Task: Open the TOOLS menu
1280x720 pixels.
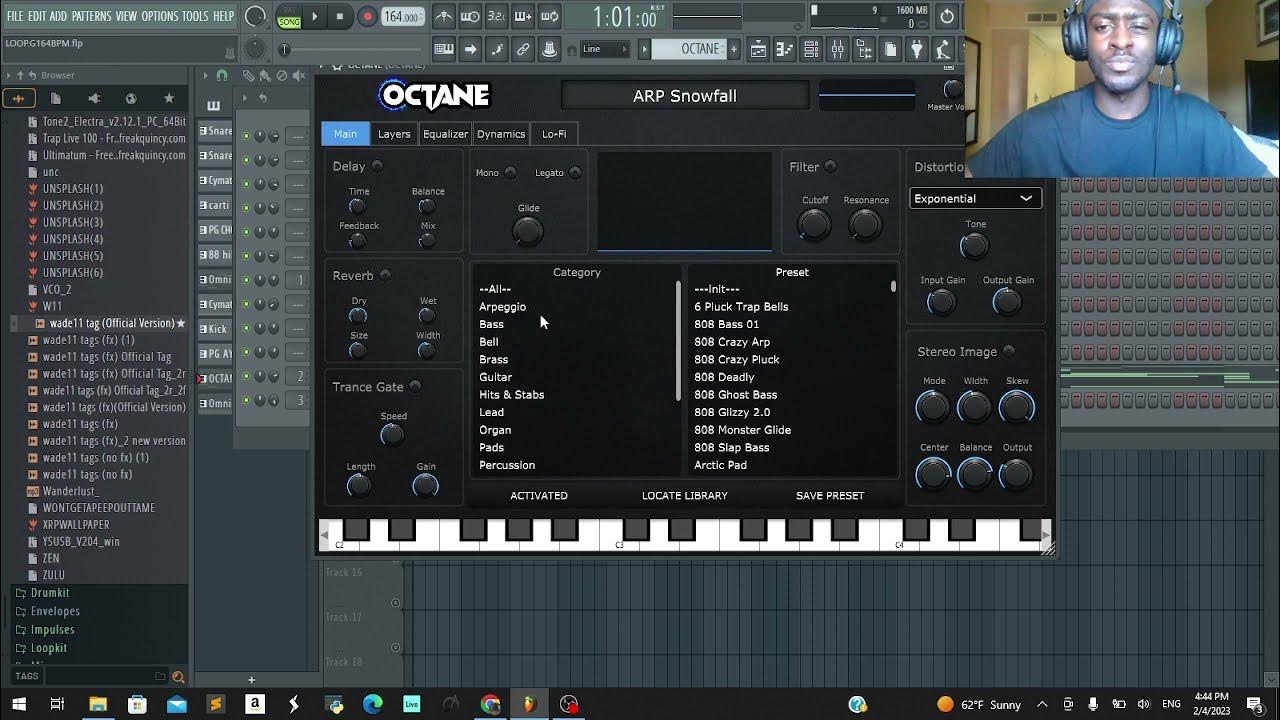Action: click(x=195, y=16)
